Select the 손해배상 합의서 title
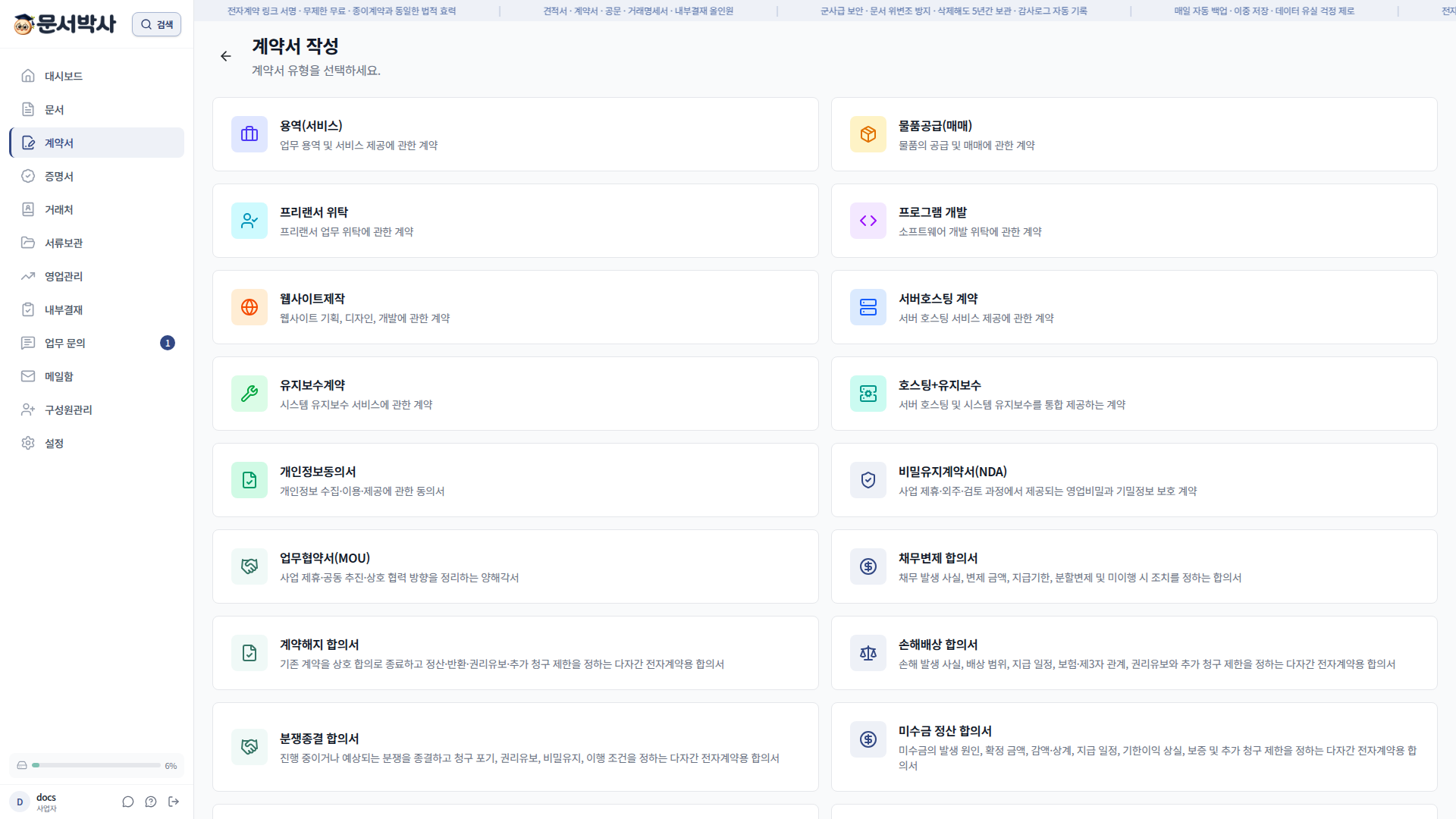1456x819 pixels. (x=938, y=645)
